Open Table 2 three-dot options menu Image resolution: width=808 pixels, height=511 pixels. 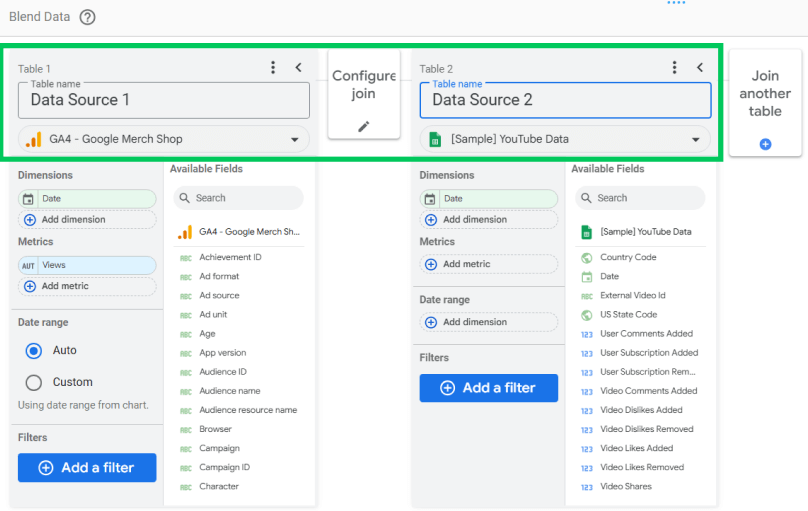click(675, 67)
